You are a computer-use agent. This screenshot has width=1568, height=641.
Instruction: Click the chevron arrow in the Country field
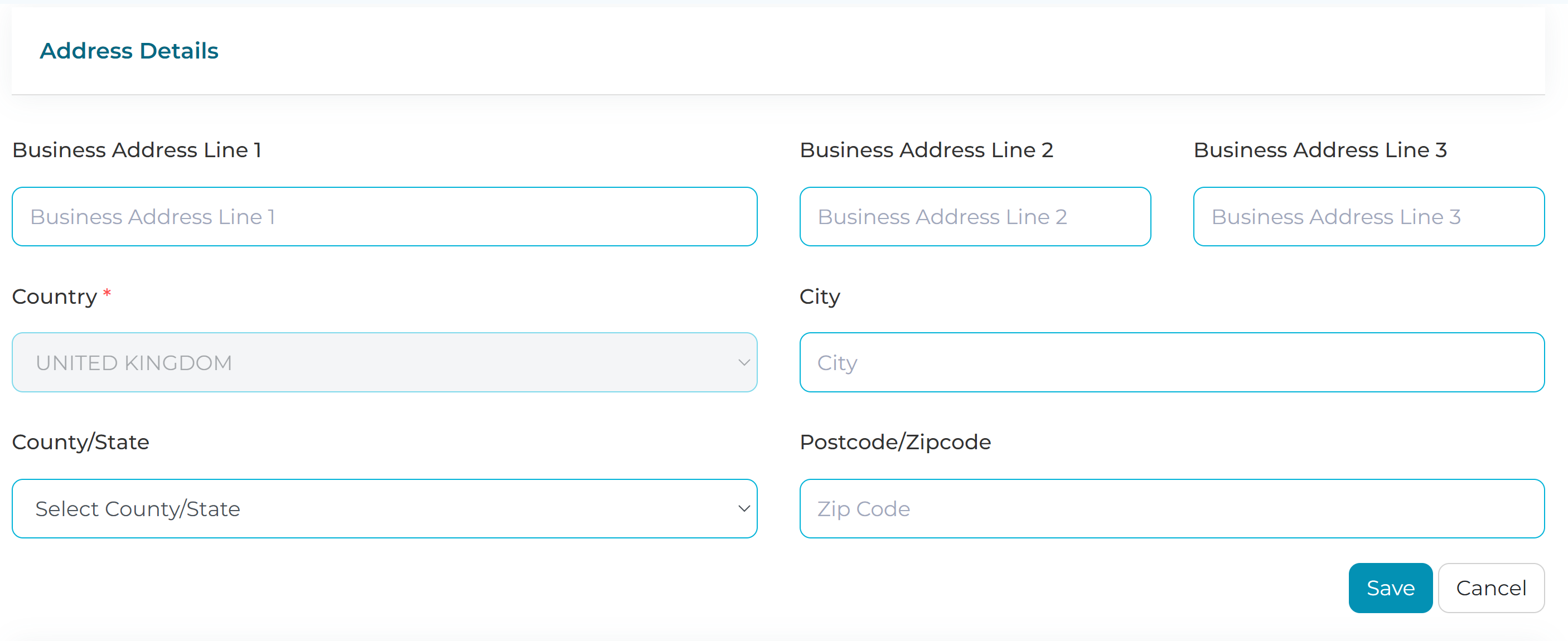click(x=743, y=363)
